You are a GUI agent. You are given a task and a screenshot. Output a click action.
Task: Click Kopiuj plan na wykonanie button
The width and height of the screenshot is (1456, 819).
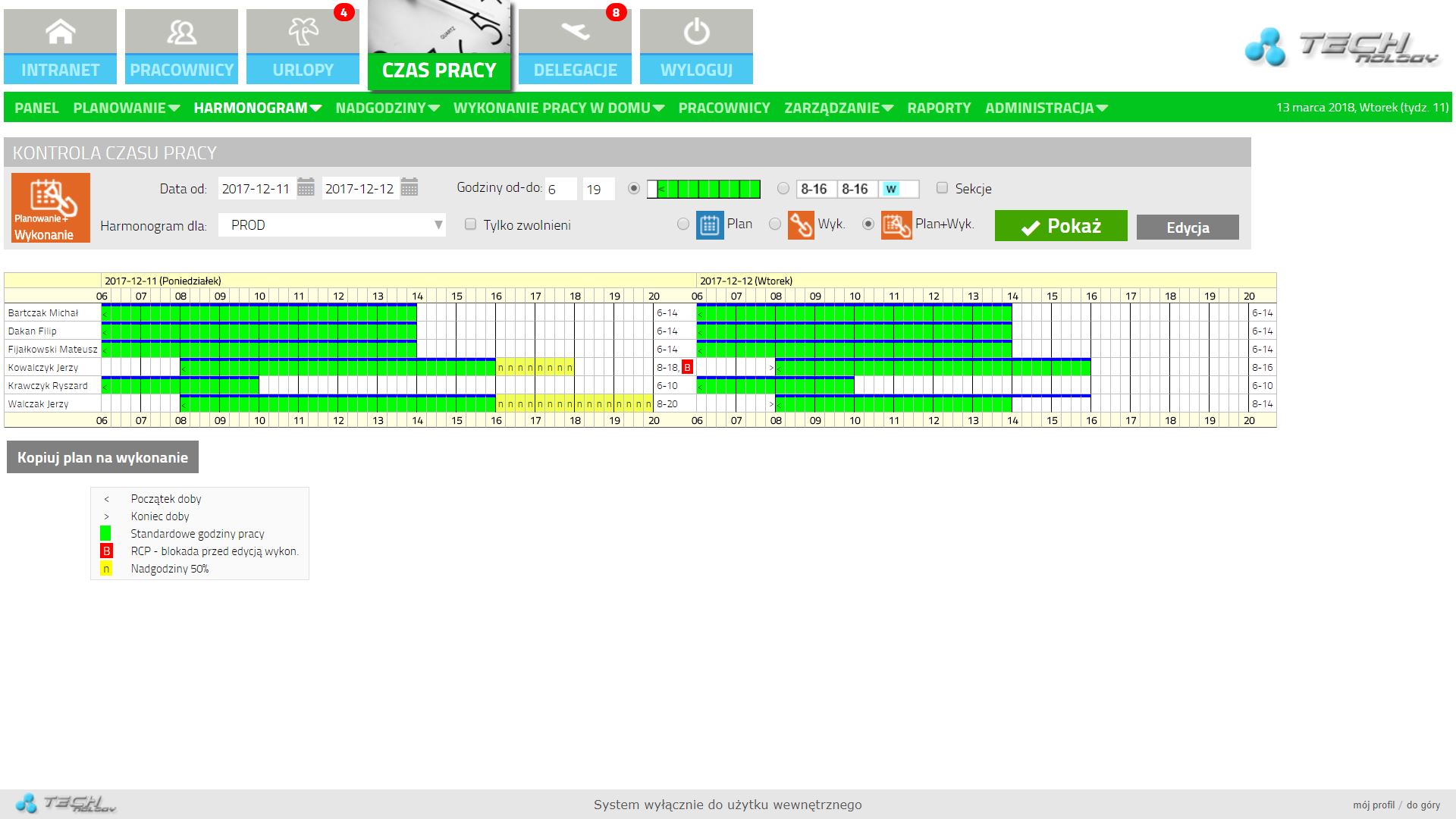click(102, 457)
